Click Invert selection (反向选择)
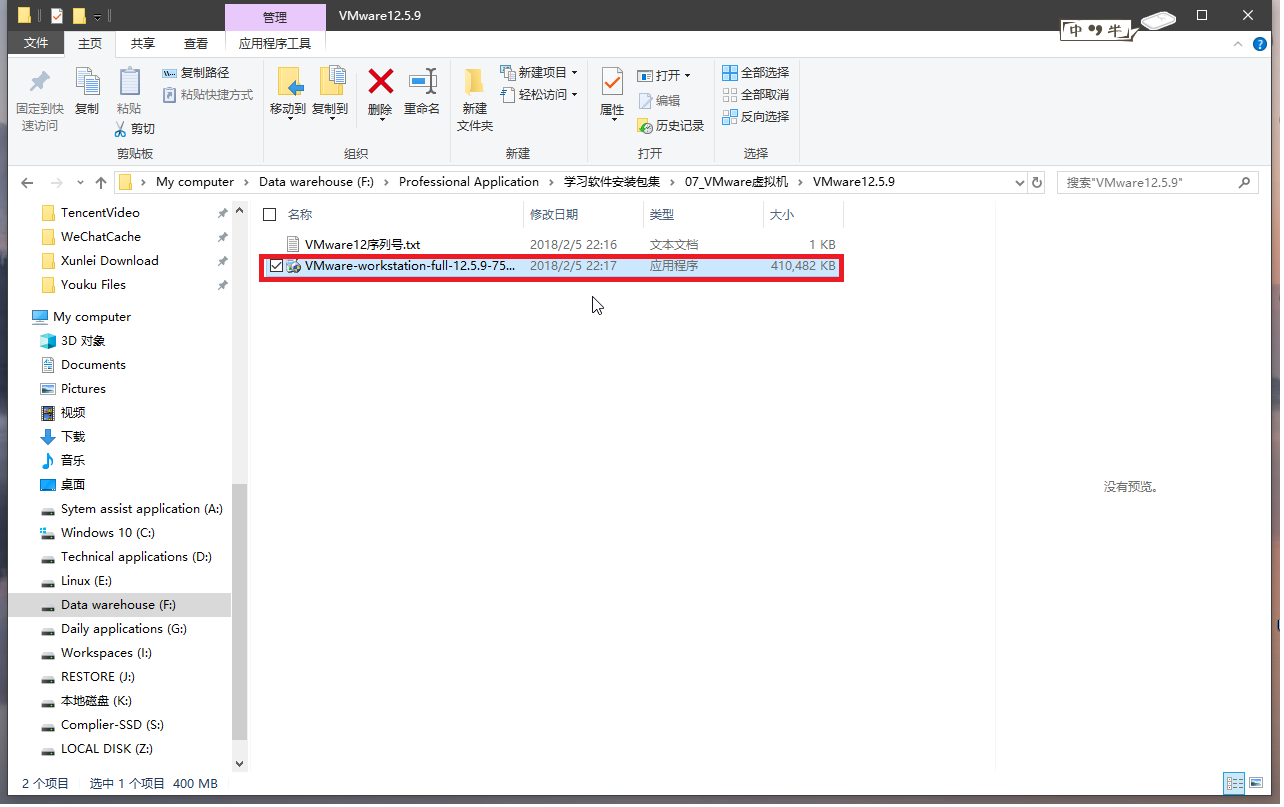This screenshot has width=1284, height=807. tap(756, 117)
